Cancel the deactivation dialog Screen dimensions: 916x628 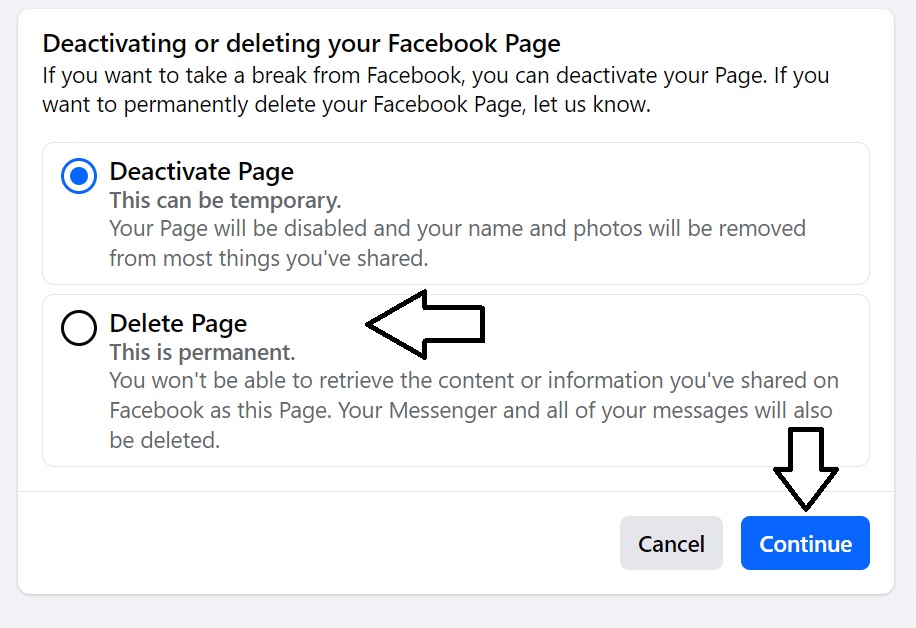[671, 543]
